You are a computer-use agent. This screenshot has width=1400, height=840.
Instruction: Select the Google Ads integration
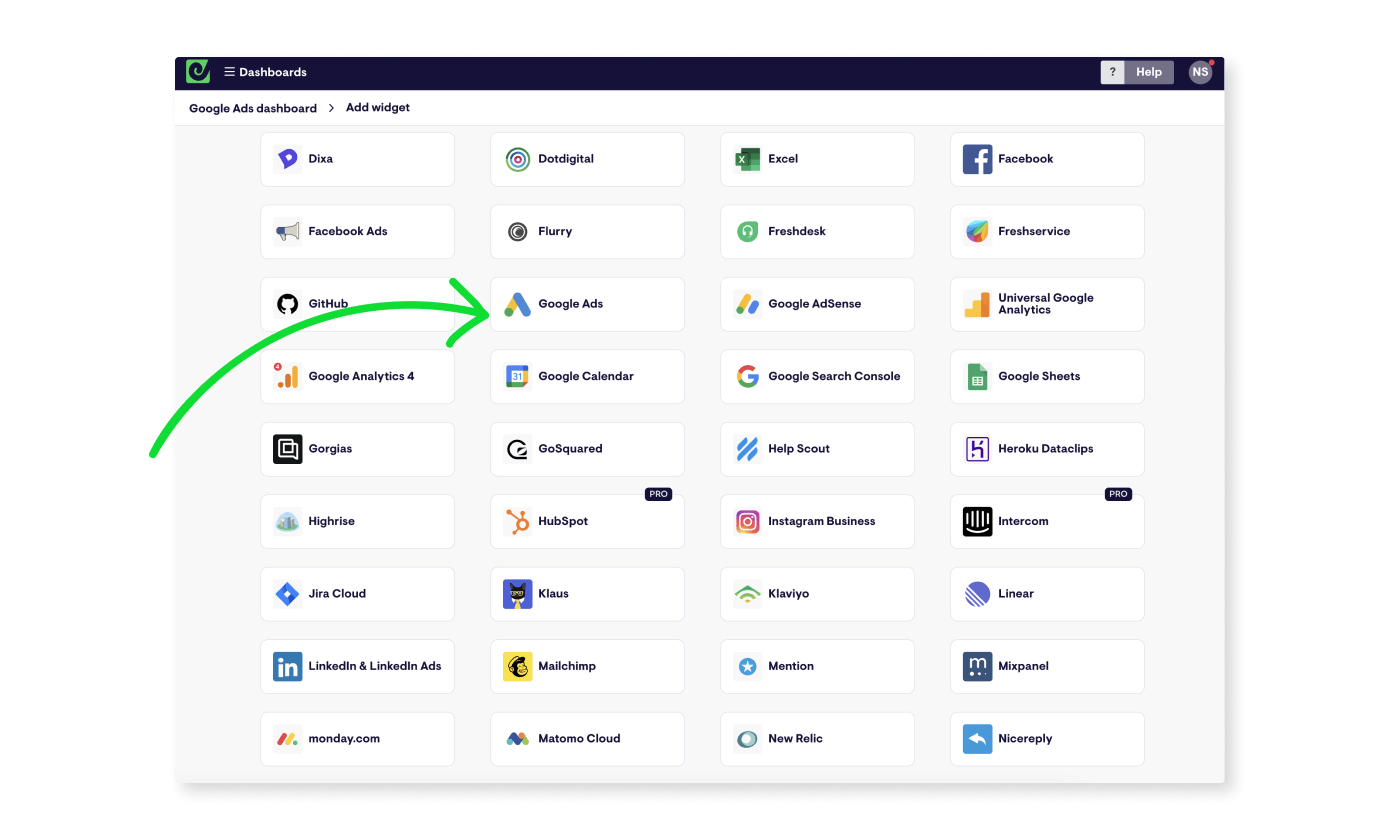click(x=587, y=304)
